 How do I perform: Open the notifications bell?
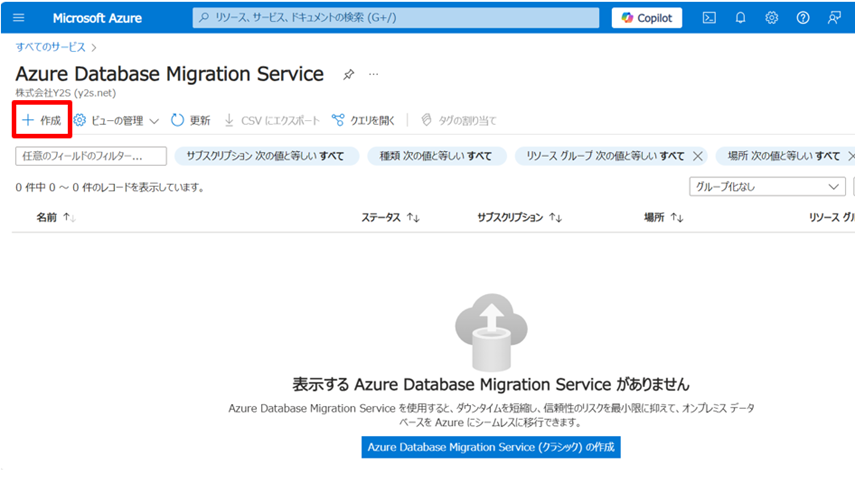[740, 18]
